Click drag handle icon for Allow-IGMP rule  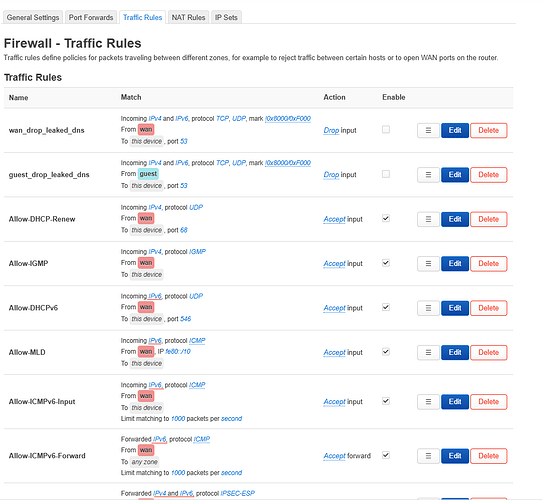point(428,263)
